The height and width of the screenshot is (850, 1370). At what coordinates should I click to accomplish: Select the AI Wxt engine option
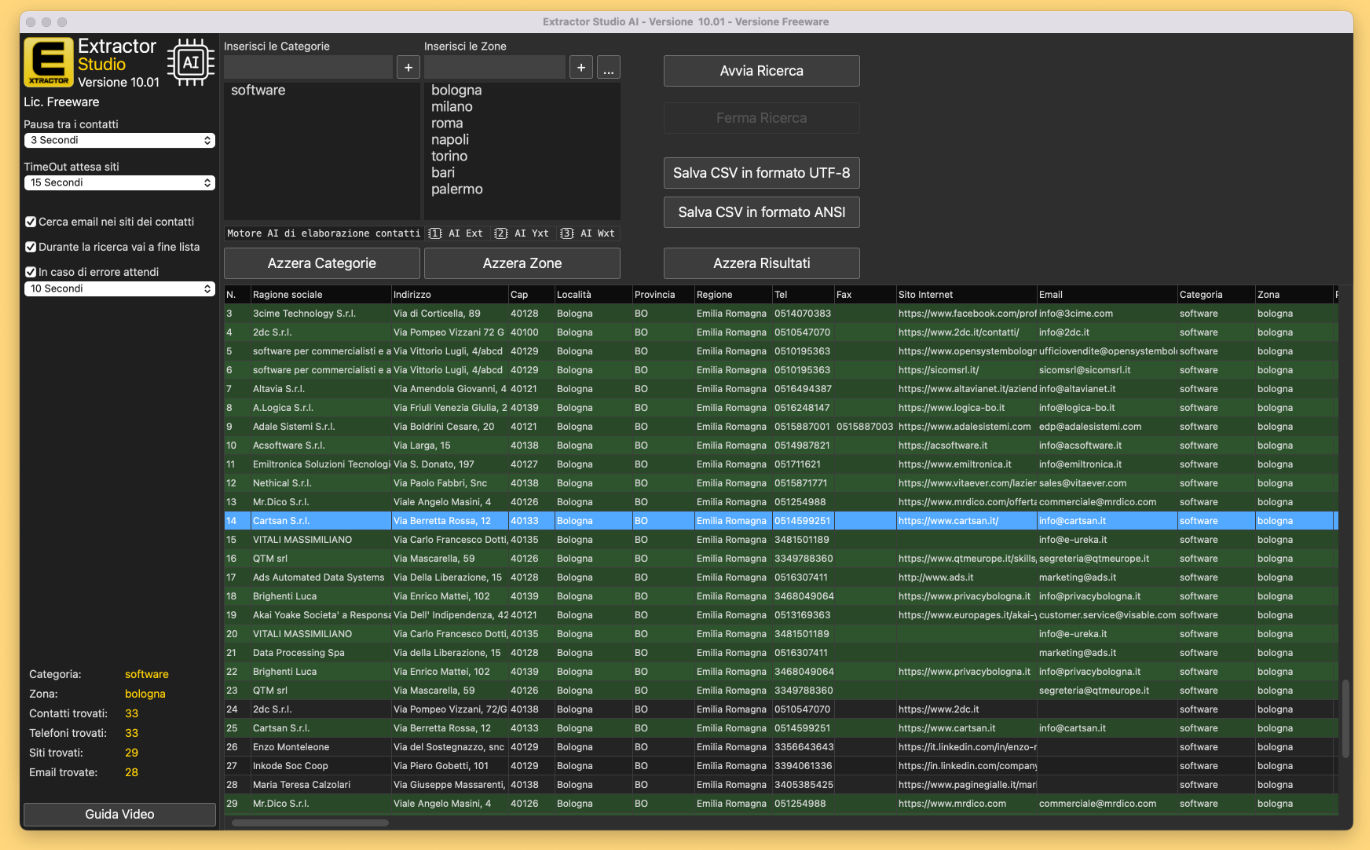(x=589, y=233)
